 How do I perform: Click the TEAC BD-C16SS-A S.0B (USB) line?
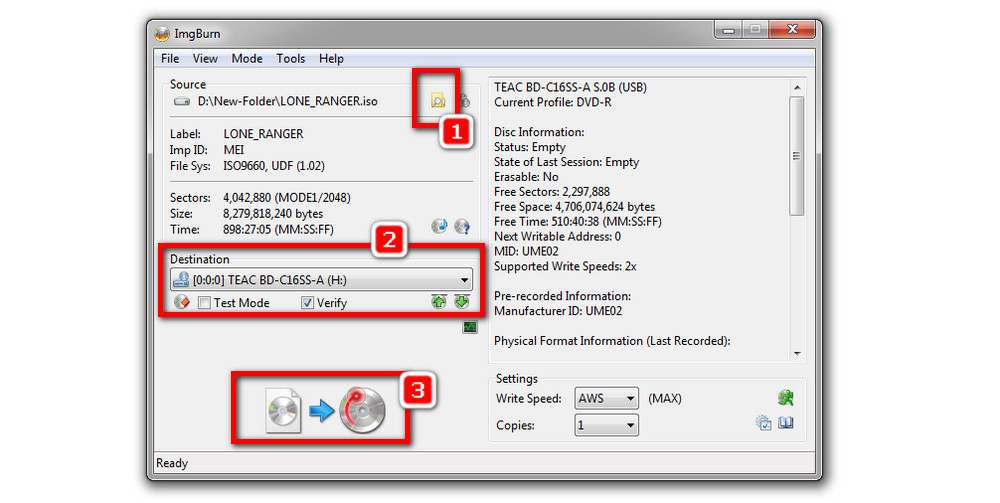(x=570, y=87)
